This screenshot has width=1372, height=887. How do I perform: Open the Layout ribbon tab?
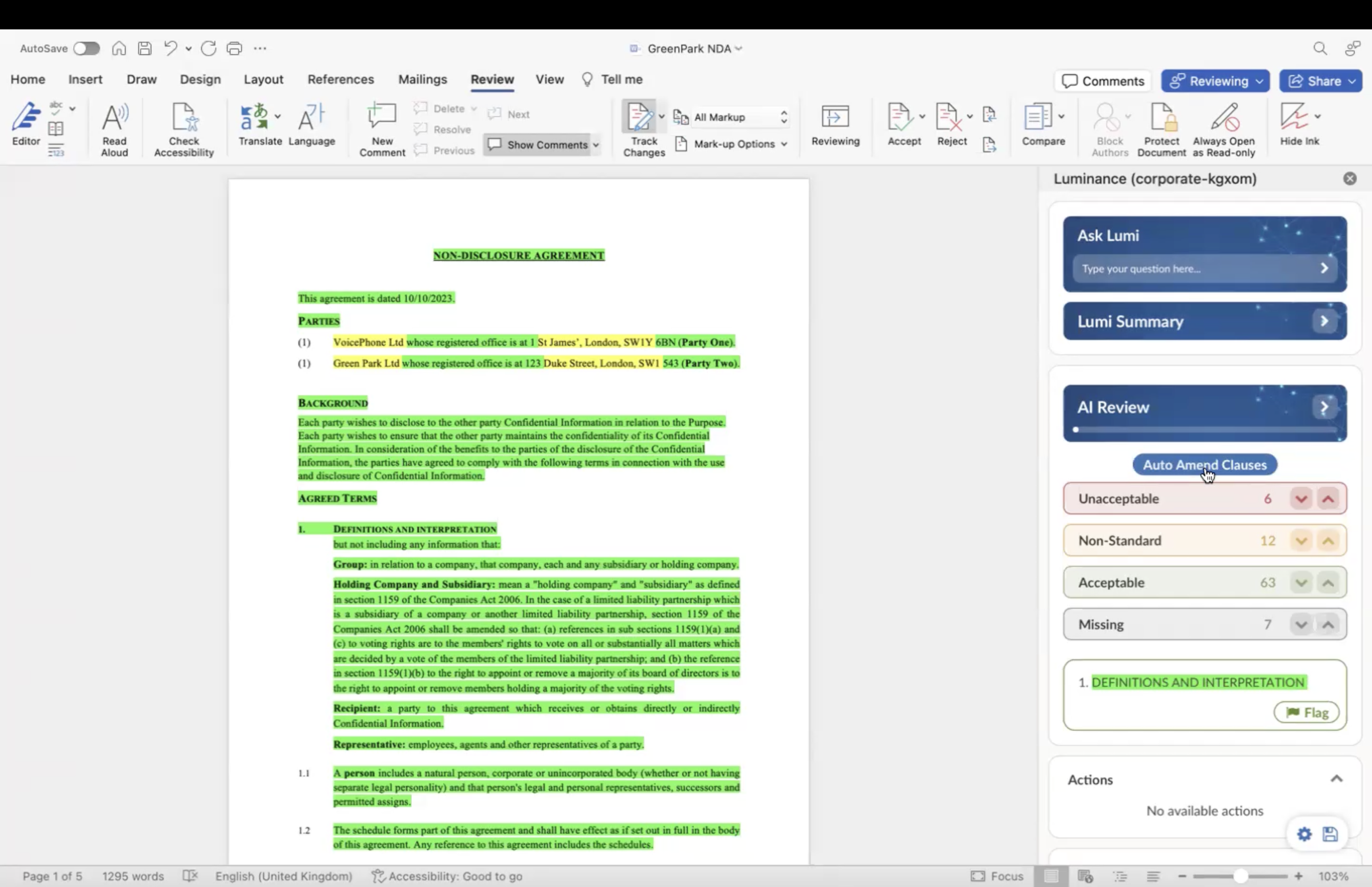(263, 79)
